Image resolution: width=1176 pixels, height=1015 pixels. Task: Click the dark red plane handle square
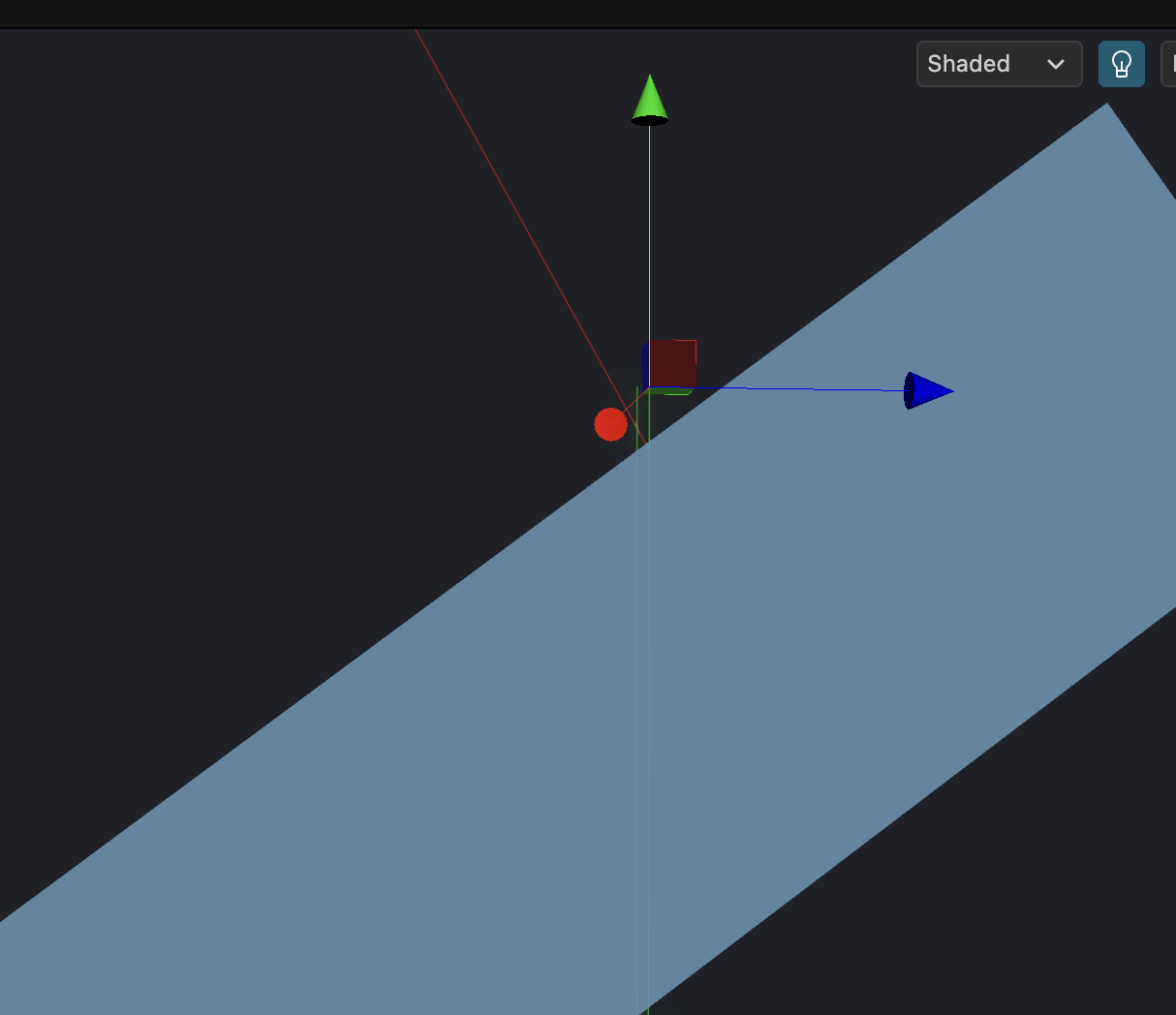pos(672,364)
